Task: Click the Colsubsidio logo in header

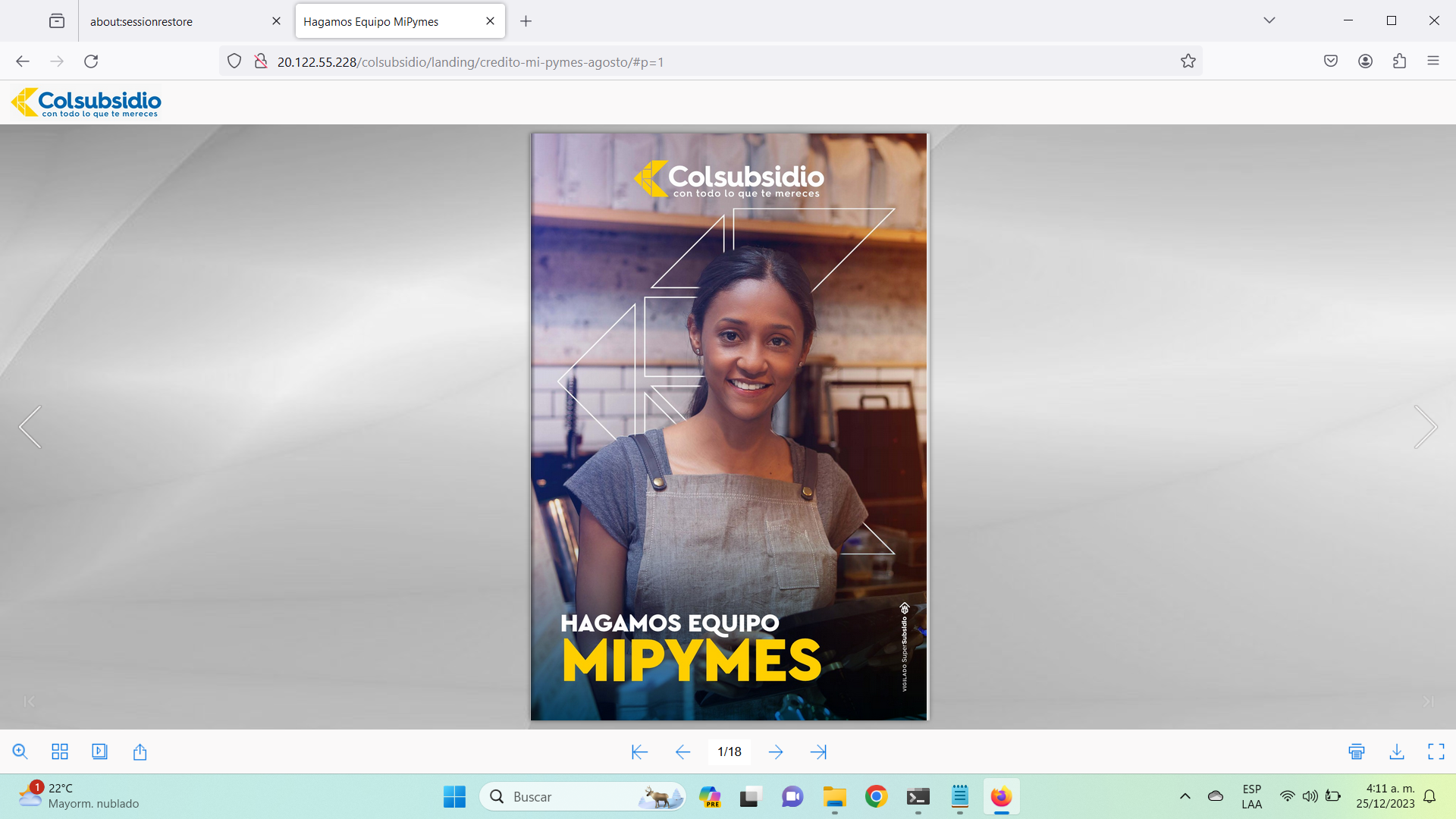Action: click(86, 102)
